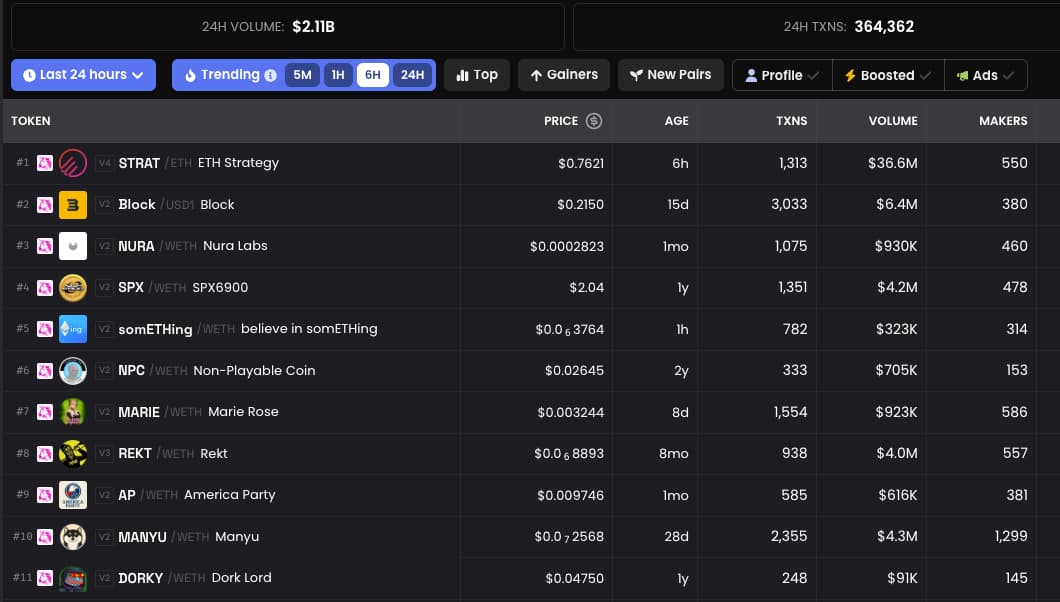Toggle the Profile filter
The image size is (1060, 602).
click(x=781, y=75)
